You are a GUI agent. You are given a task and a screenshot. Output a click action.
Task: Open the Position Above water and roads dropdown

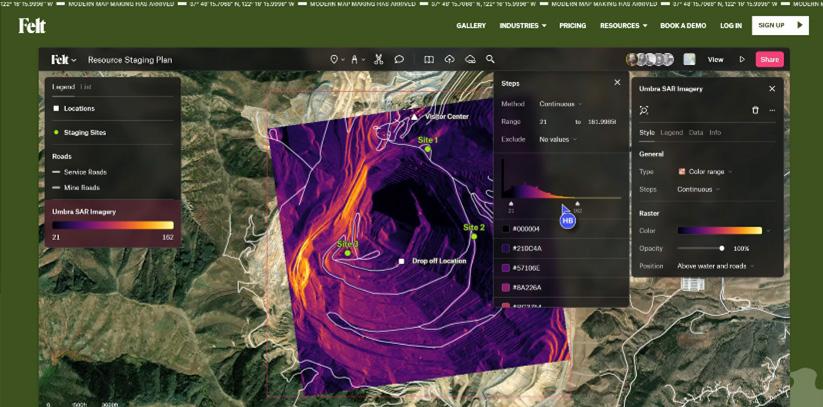(x=715, y=266)
